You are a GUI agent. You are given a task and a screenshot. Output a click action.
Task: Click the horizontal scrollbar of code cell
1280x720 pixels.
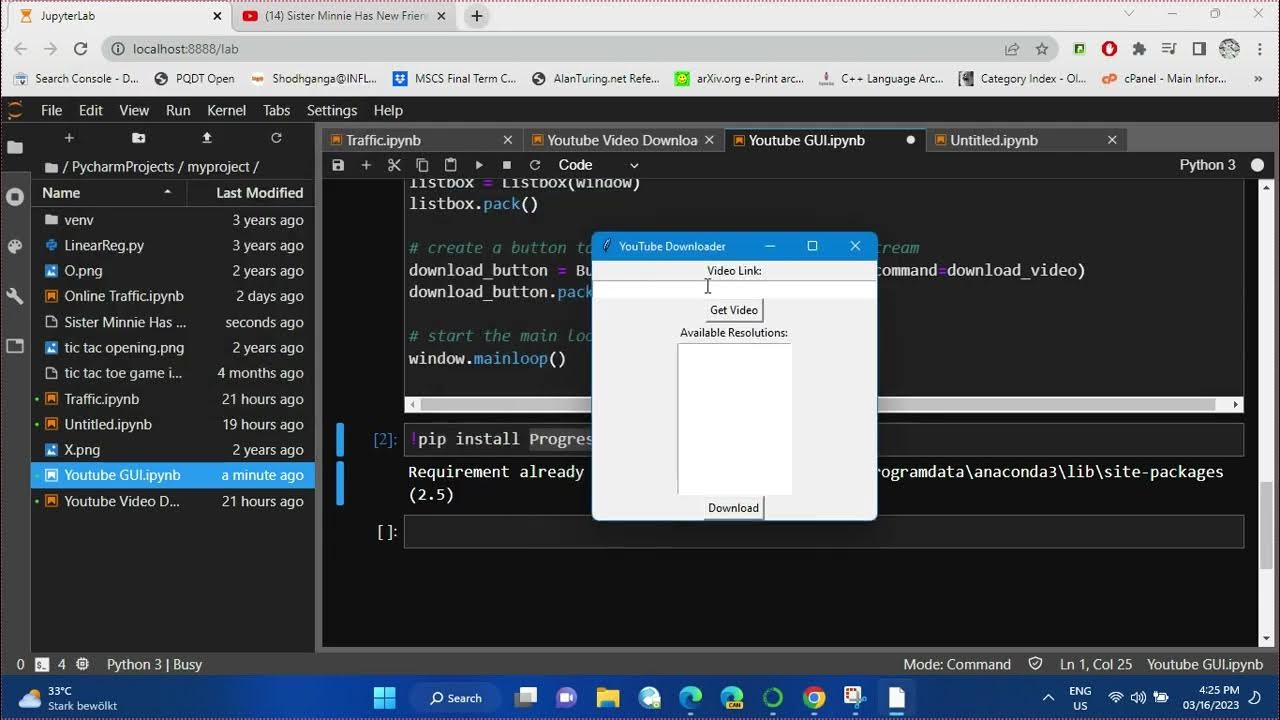[x=824, y=405]
